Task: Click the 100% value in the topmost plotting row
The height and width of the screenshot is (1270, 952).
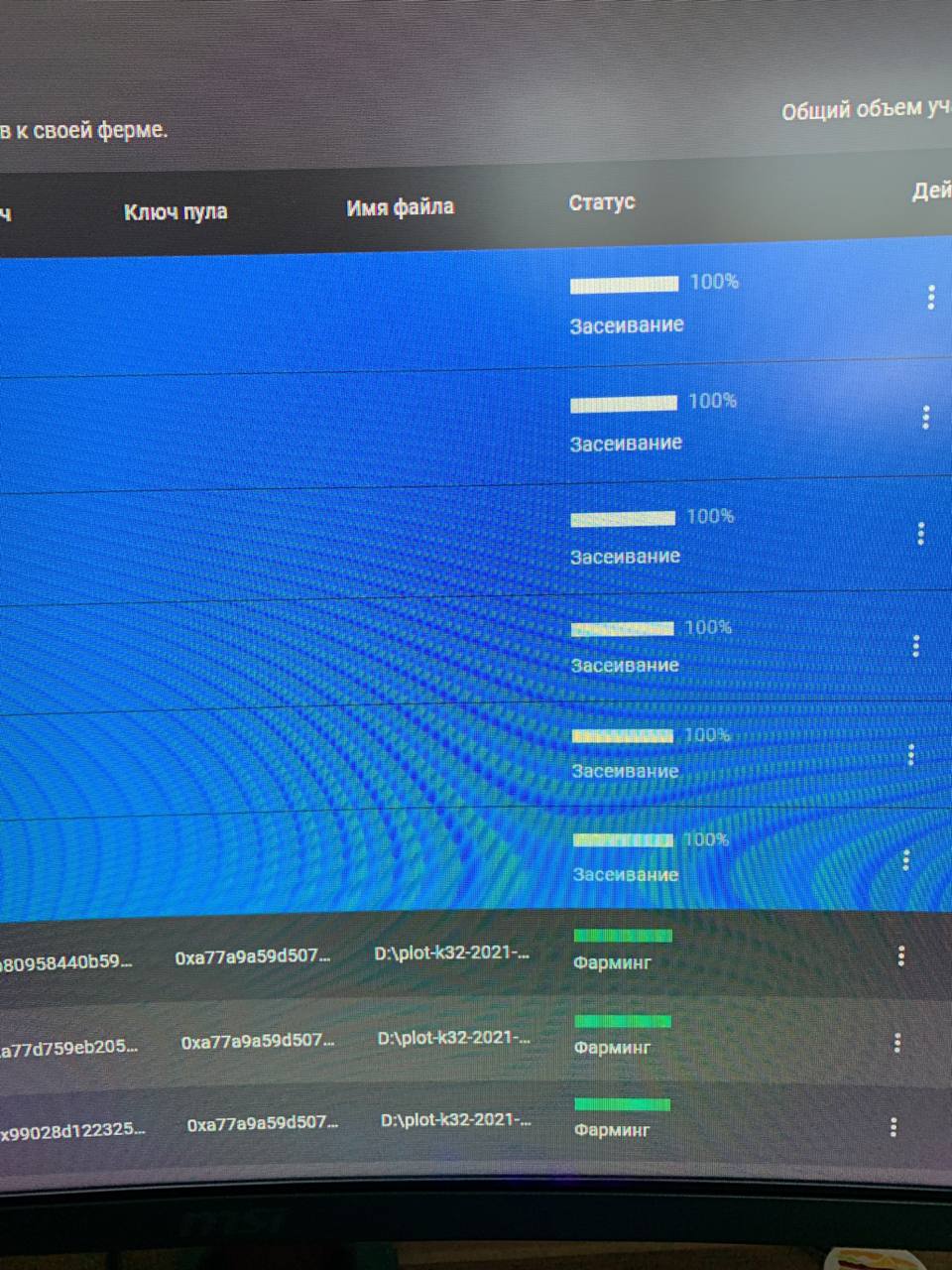Action: tap(714, 282)
